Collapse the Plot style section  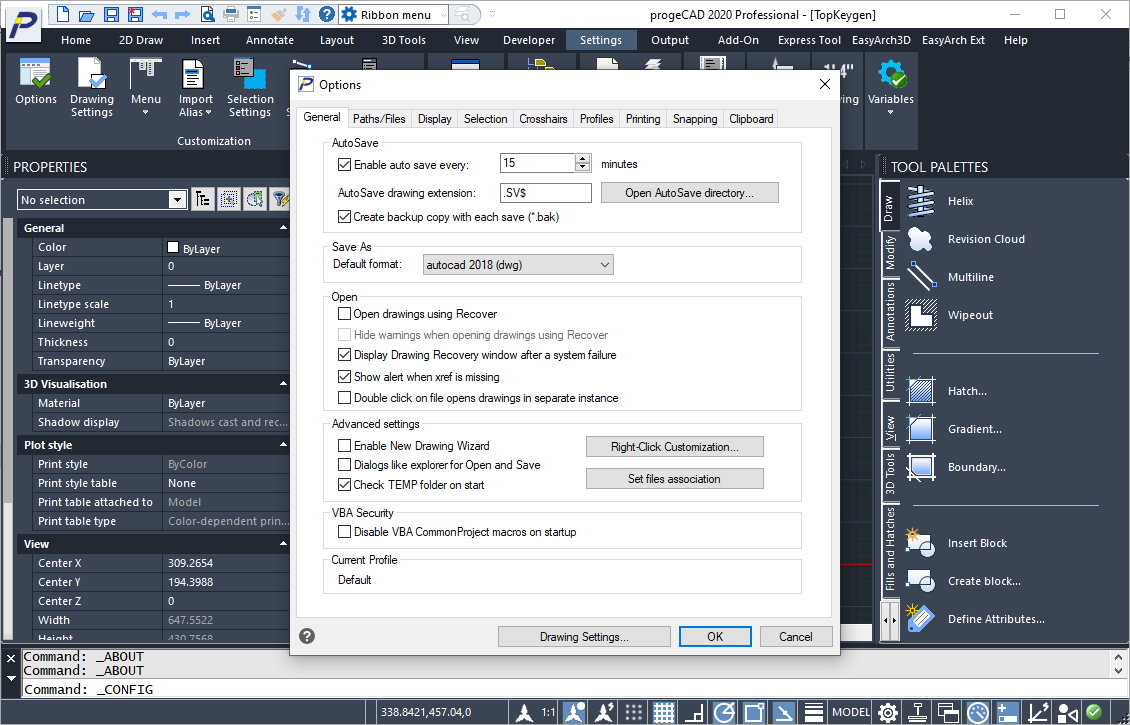tap(283, 445)
